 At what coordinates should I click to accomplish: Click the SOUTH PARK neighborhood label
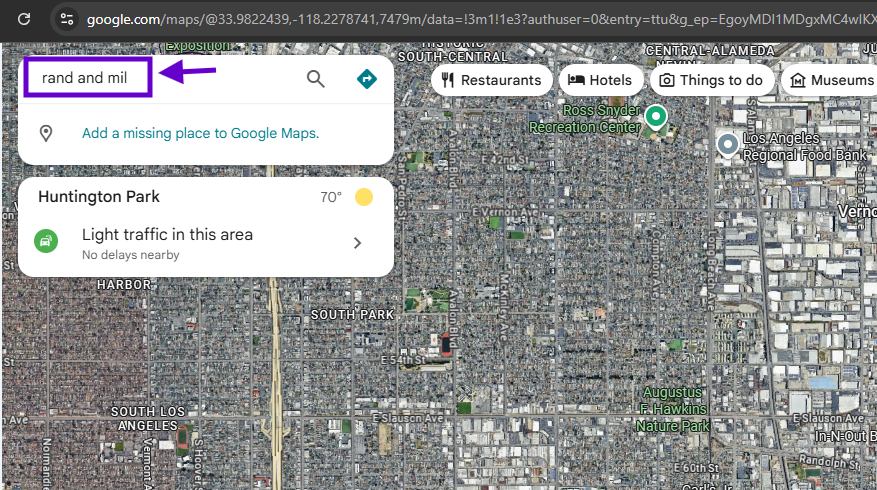pos(352,315)
